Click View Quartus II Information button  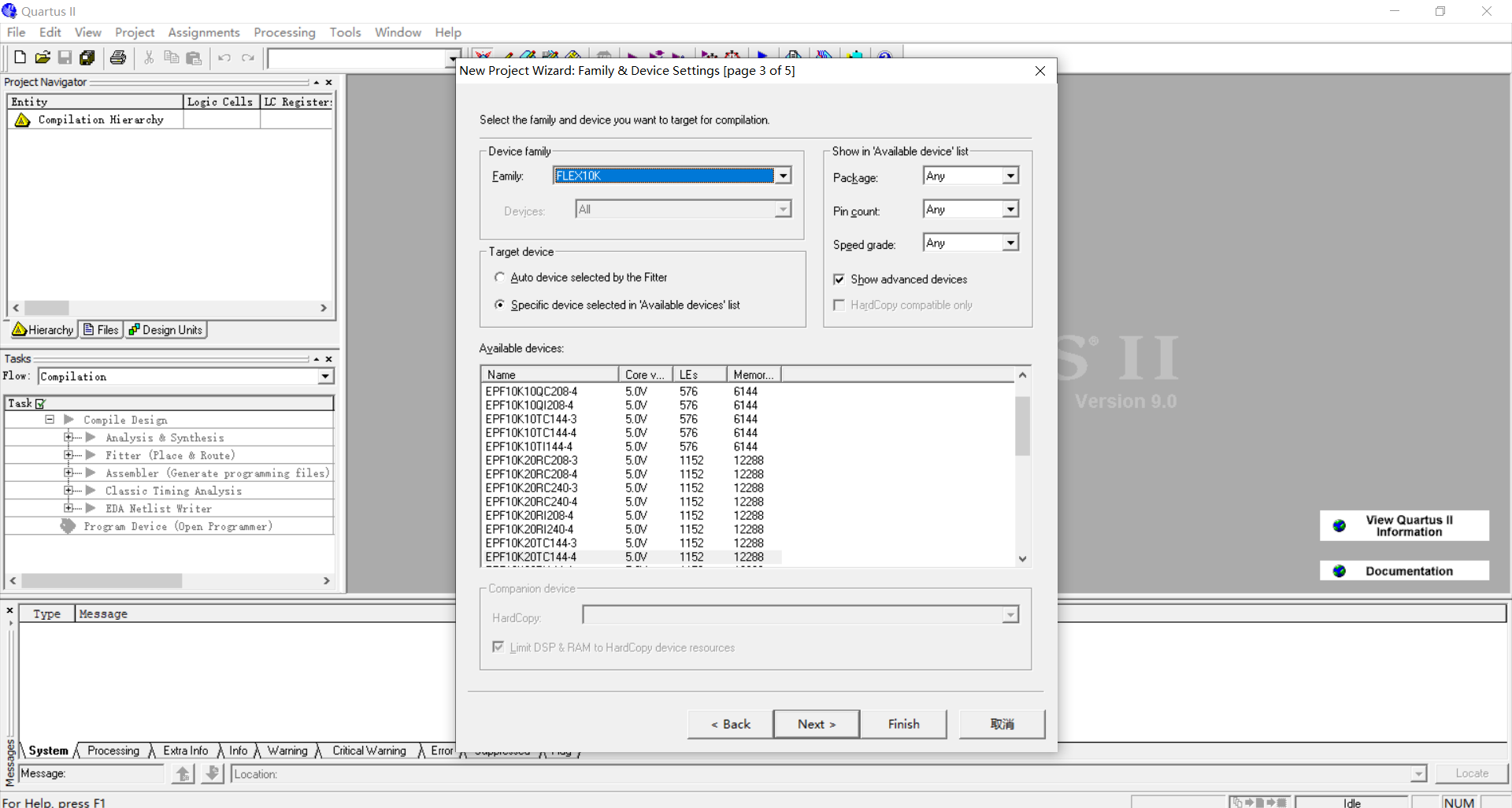tap(1404, 525)
